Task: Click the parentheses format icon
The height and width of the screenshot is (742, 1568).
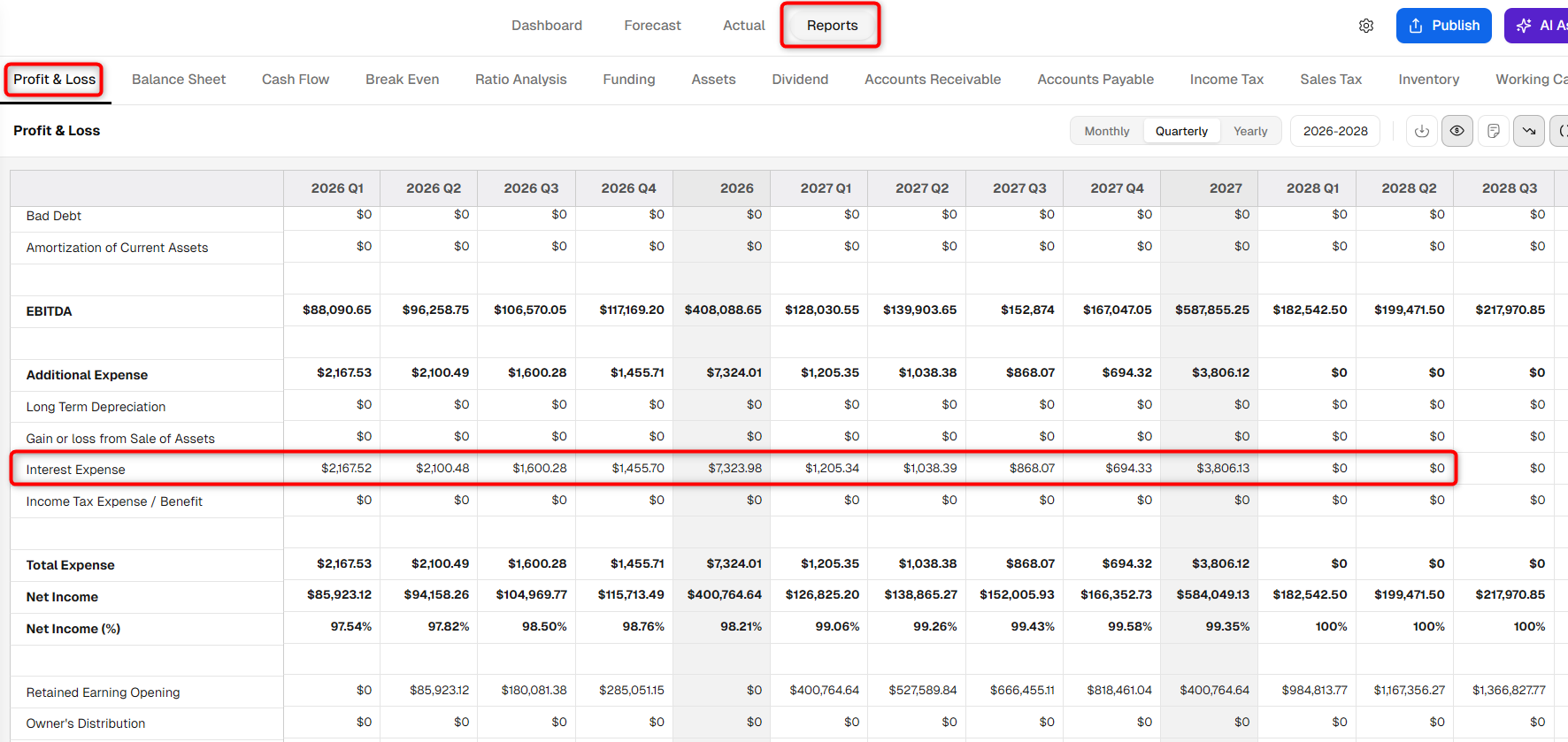Action: pos(1561,131)
